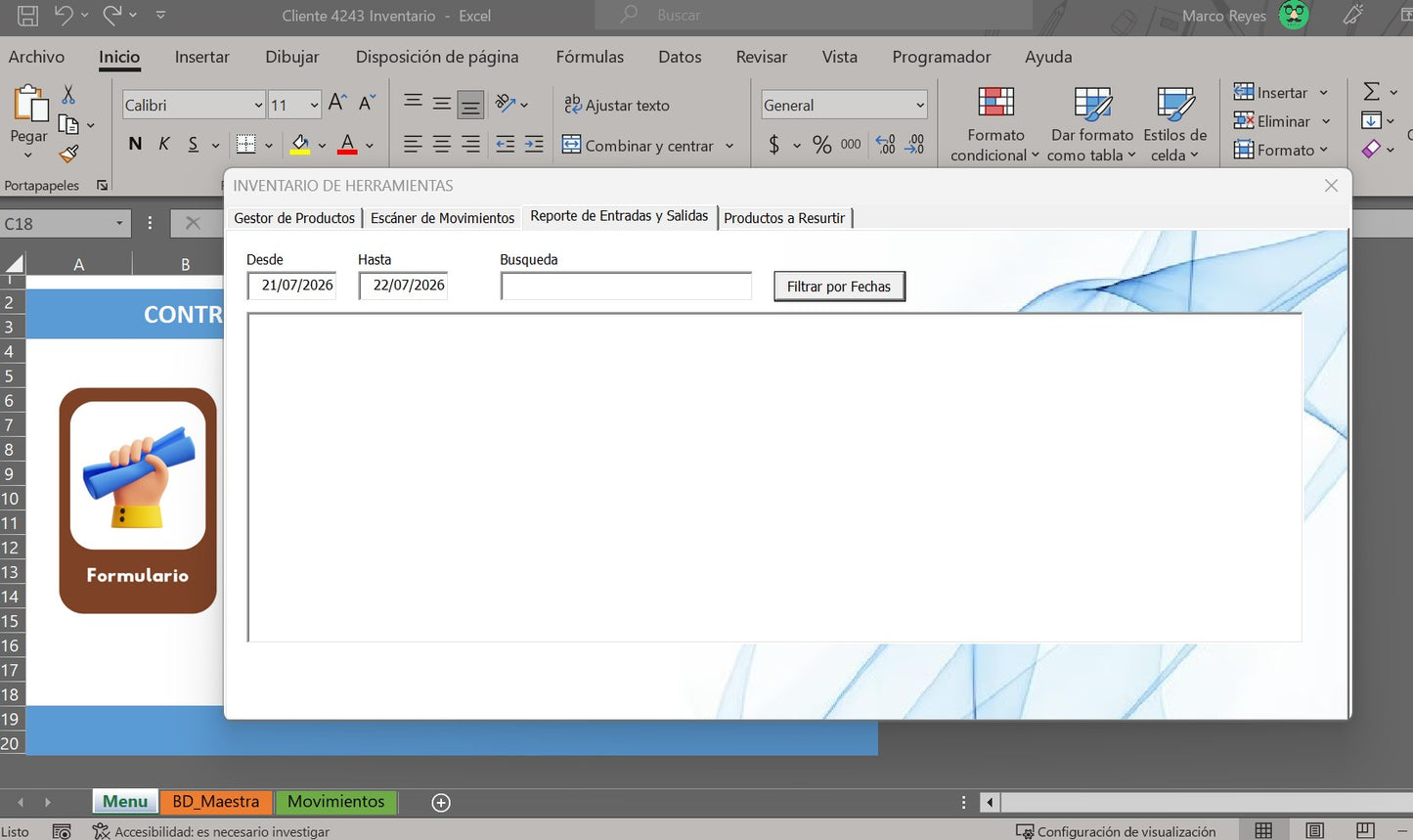Open Estilos de celda gallery

click(1174, 124)
